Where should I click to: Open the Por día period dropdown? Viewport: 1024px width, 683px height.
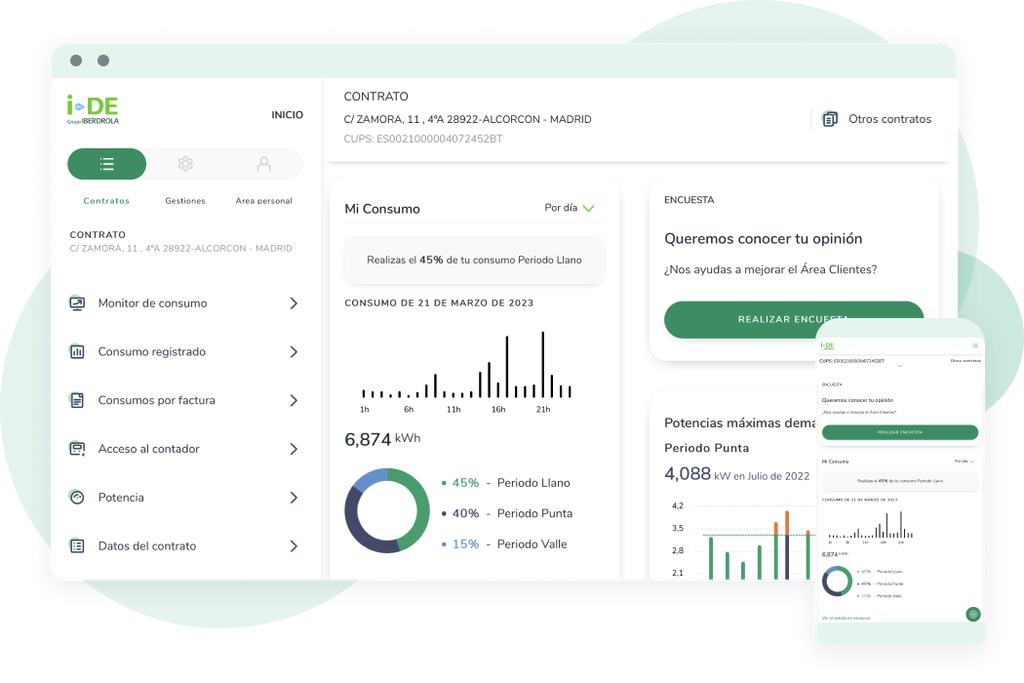click(569, 208)
